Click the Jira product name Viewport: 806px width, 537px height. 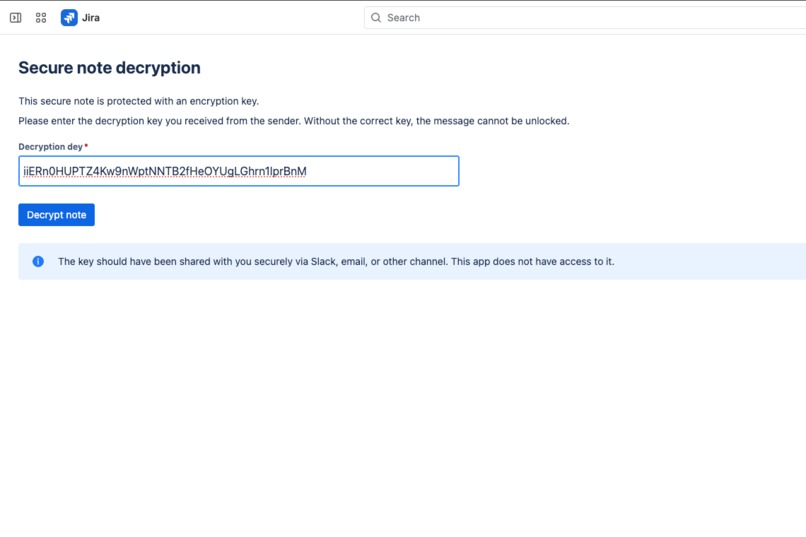pyautogui.click(x=91, y=18)
